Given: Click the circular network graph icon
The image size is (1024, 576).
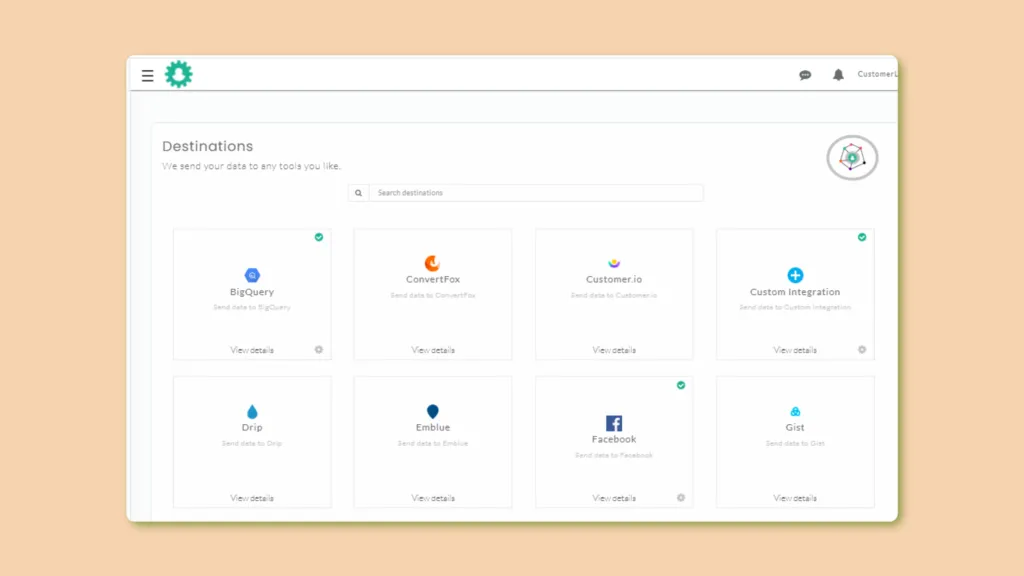Looking at the screenshot, I should click(x=852, y=157).
